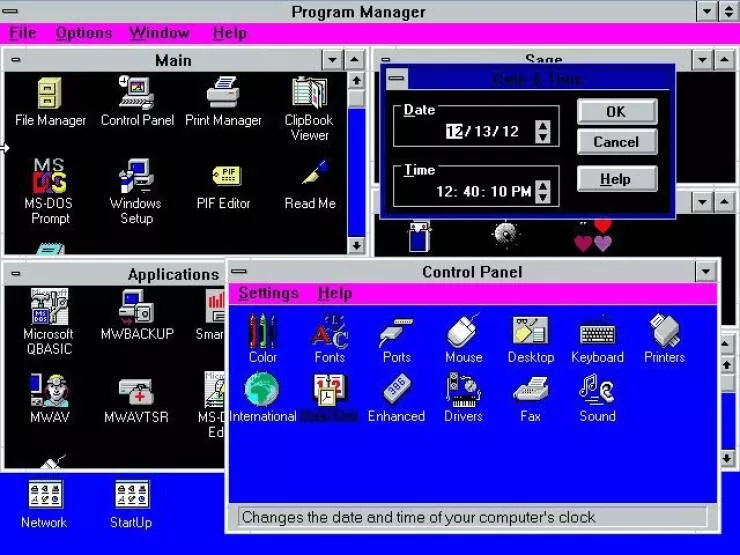Open the Settings menu in Control Panel
740x555 pixels.
[x=268, y=293]
